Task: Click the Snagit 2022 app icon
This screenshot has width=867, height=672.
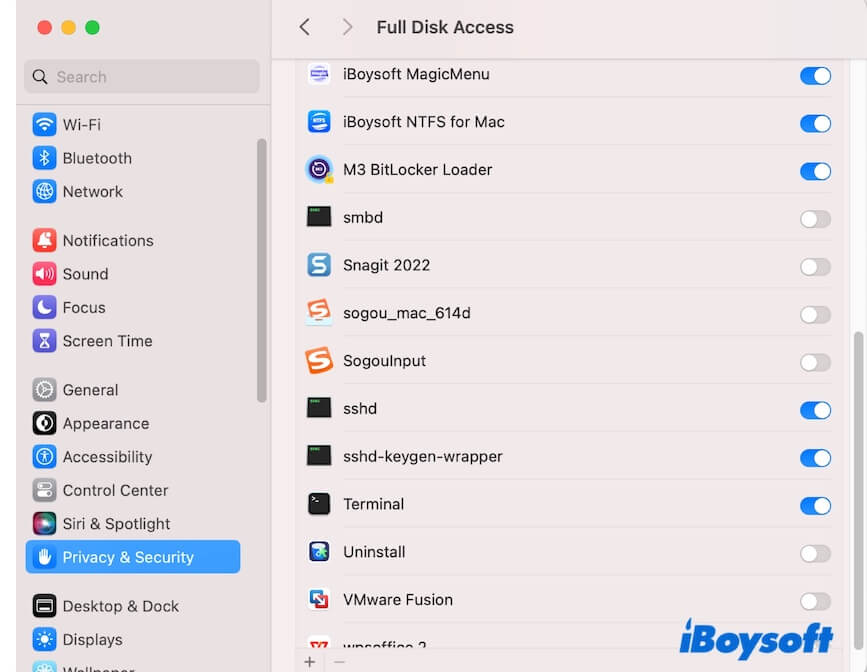Action: point(319,265)
